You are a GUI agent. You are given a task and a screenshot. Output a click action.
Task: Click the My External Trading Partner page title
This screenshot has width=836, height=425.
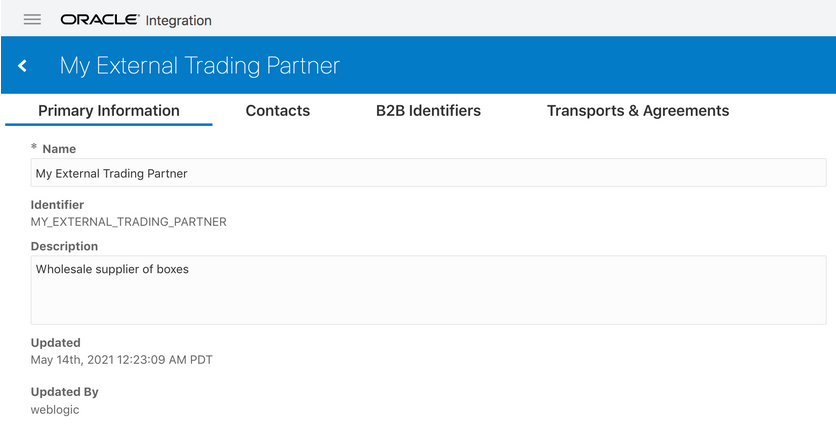[200, 66]
